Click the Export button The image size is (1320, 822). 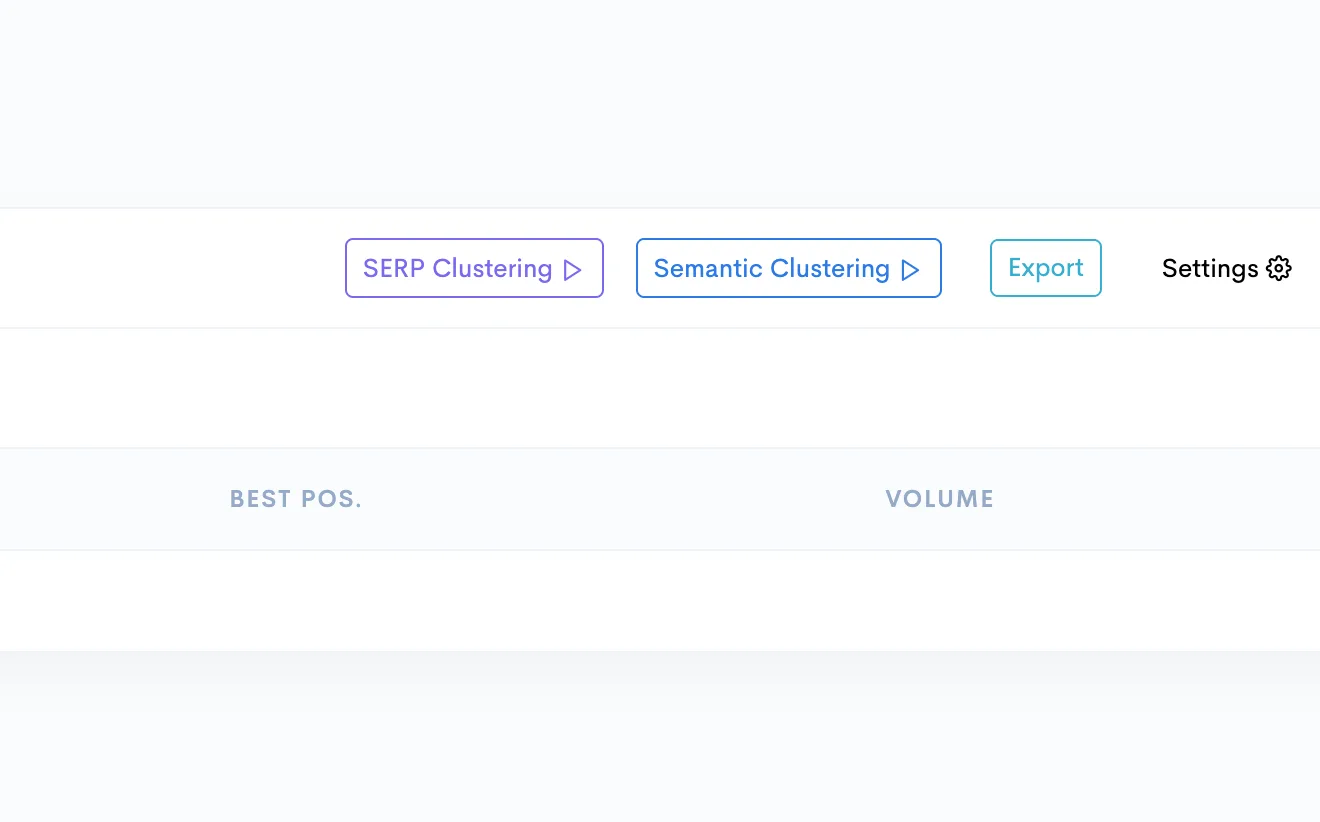pyautogui.click(x=1046, y=268)
